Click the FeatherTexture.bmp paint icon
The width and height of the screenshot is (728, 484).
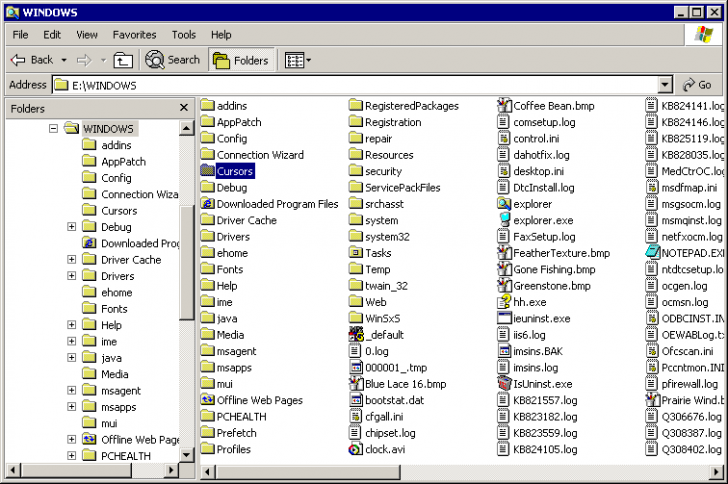click(x=504, y=253)
